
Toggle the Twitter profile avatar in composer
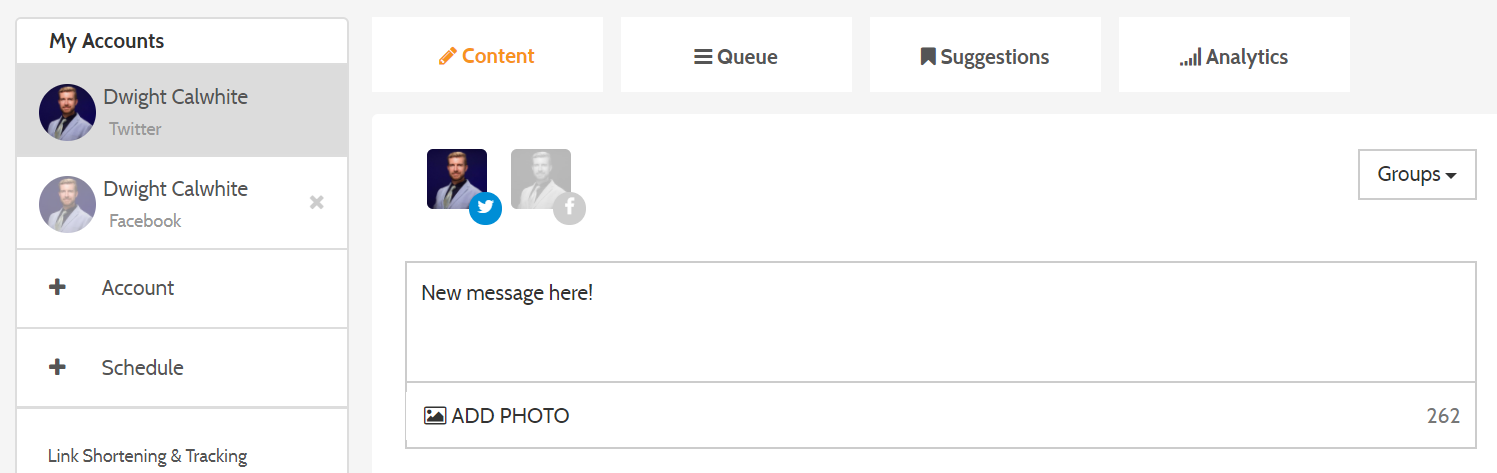pos(457,179)
